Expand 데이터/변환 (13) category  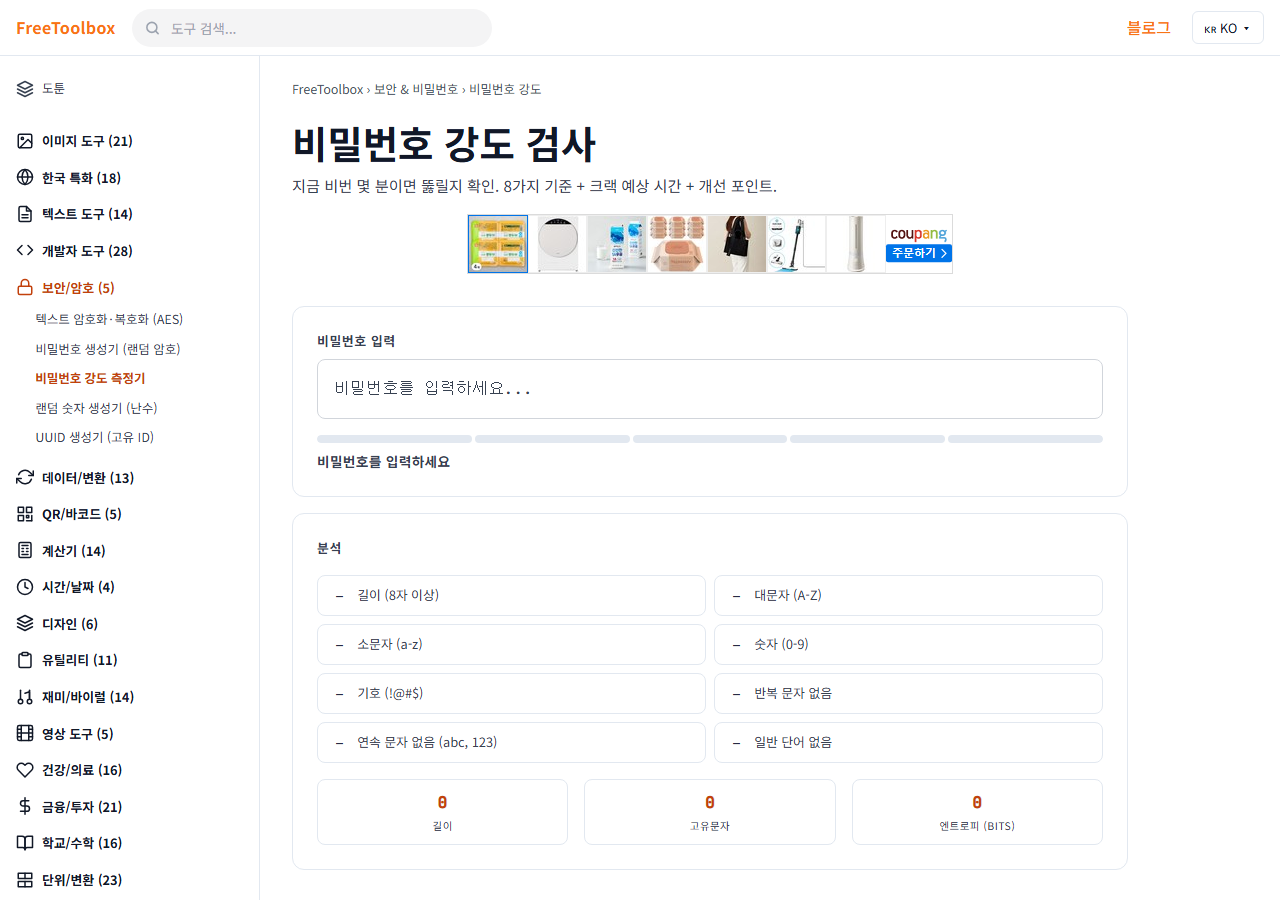[x=88, y=478]
